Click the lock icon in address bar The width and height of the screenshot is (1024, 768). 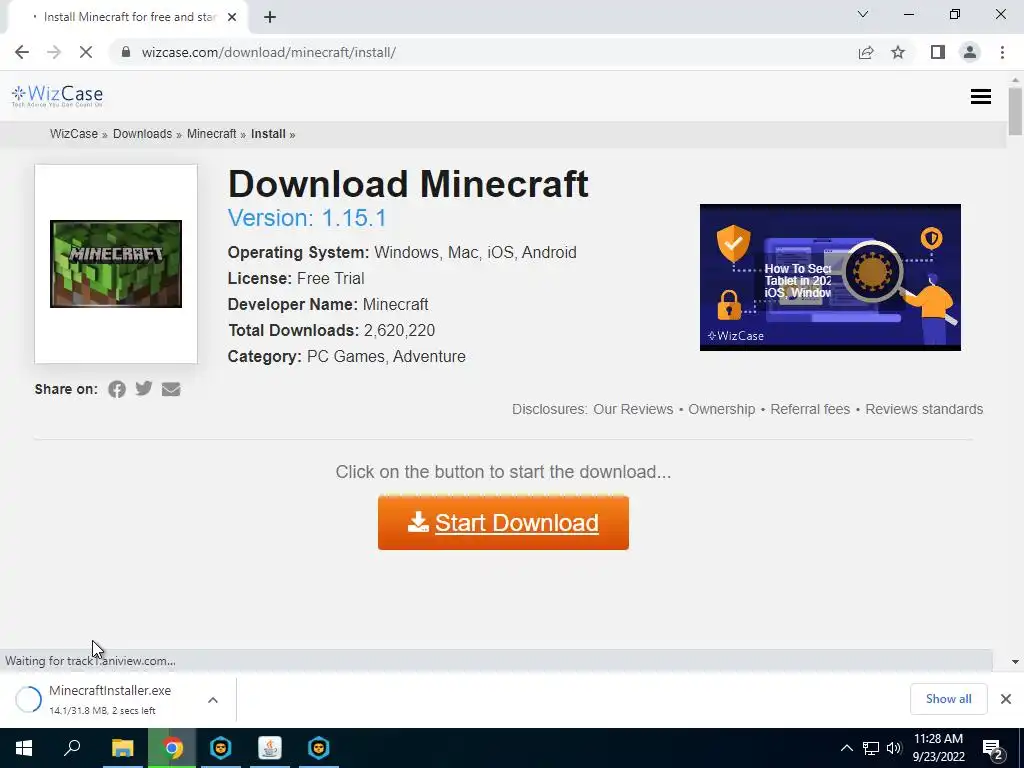127,52
